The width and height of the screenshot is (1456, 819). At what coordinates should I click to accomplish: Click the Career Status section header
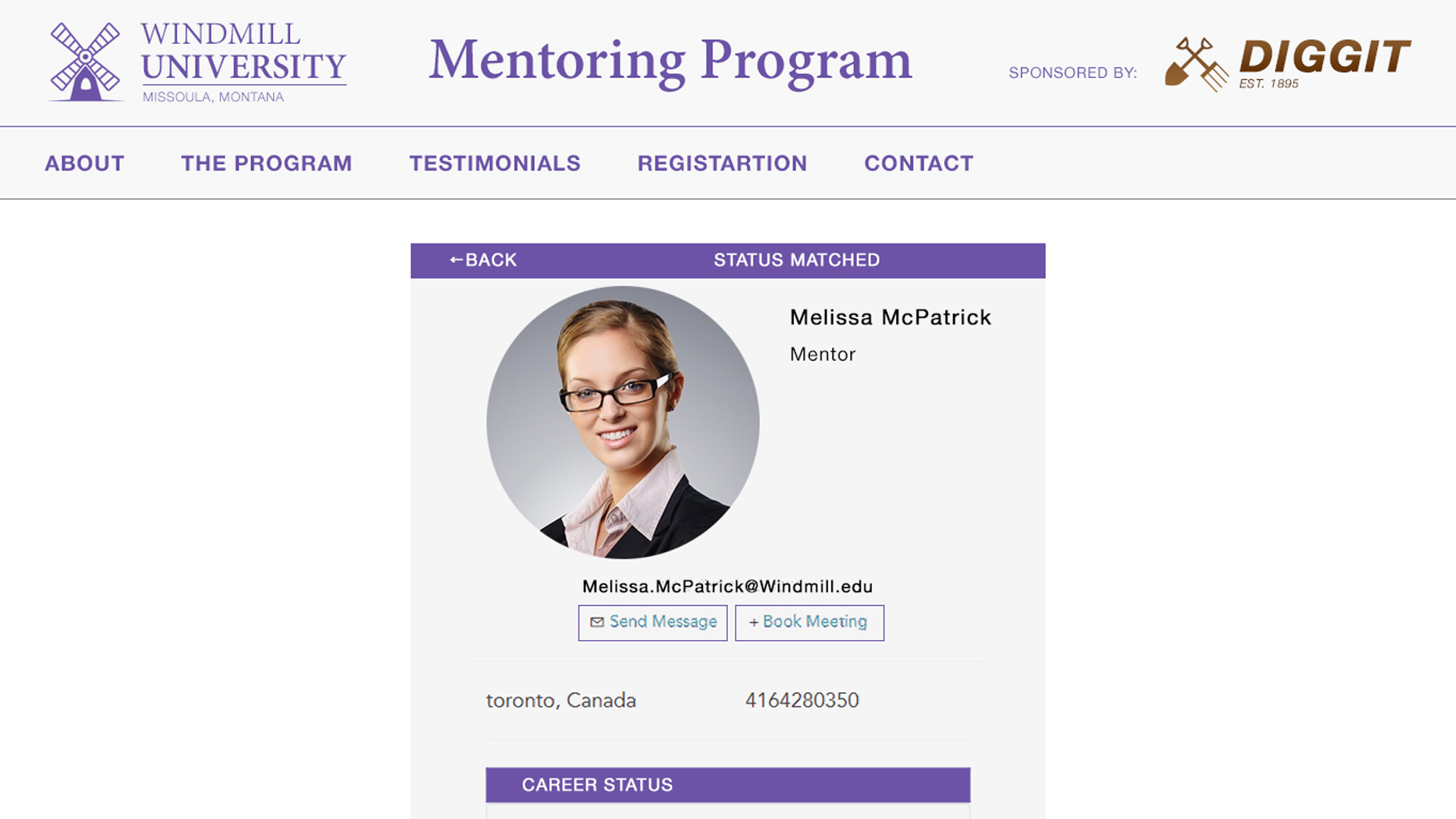point(597,785)
